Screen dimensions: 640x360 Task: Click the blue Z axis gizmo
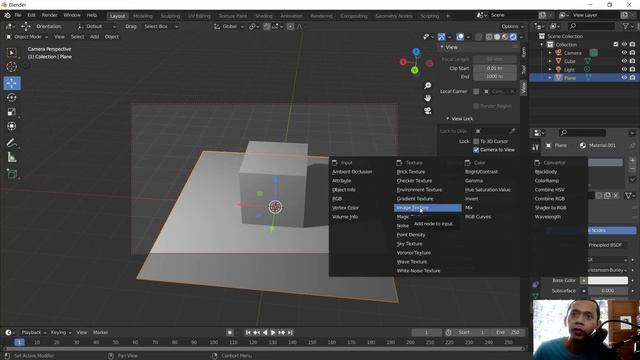(416, 52)
